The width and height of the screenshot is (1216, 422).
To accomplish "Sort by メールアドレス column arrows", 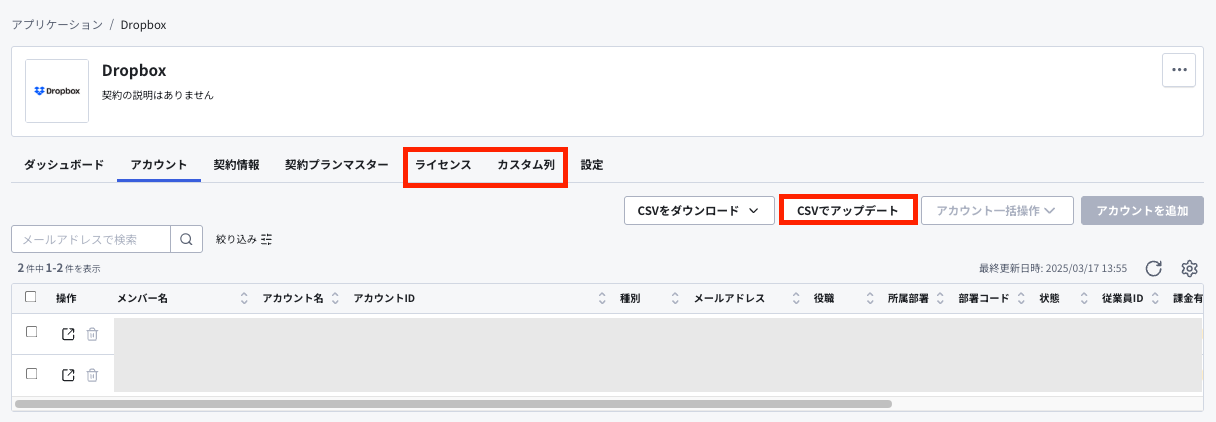I will pos(796,299).
